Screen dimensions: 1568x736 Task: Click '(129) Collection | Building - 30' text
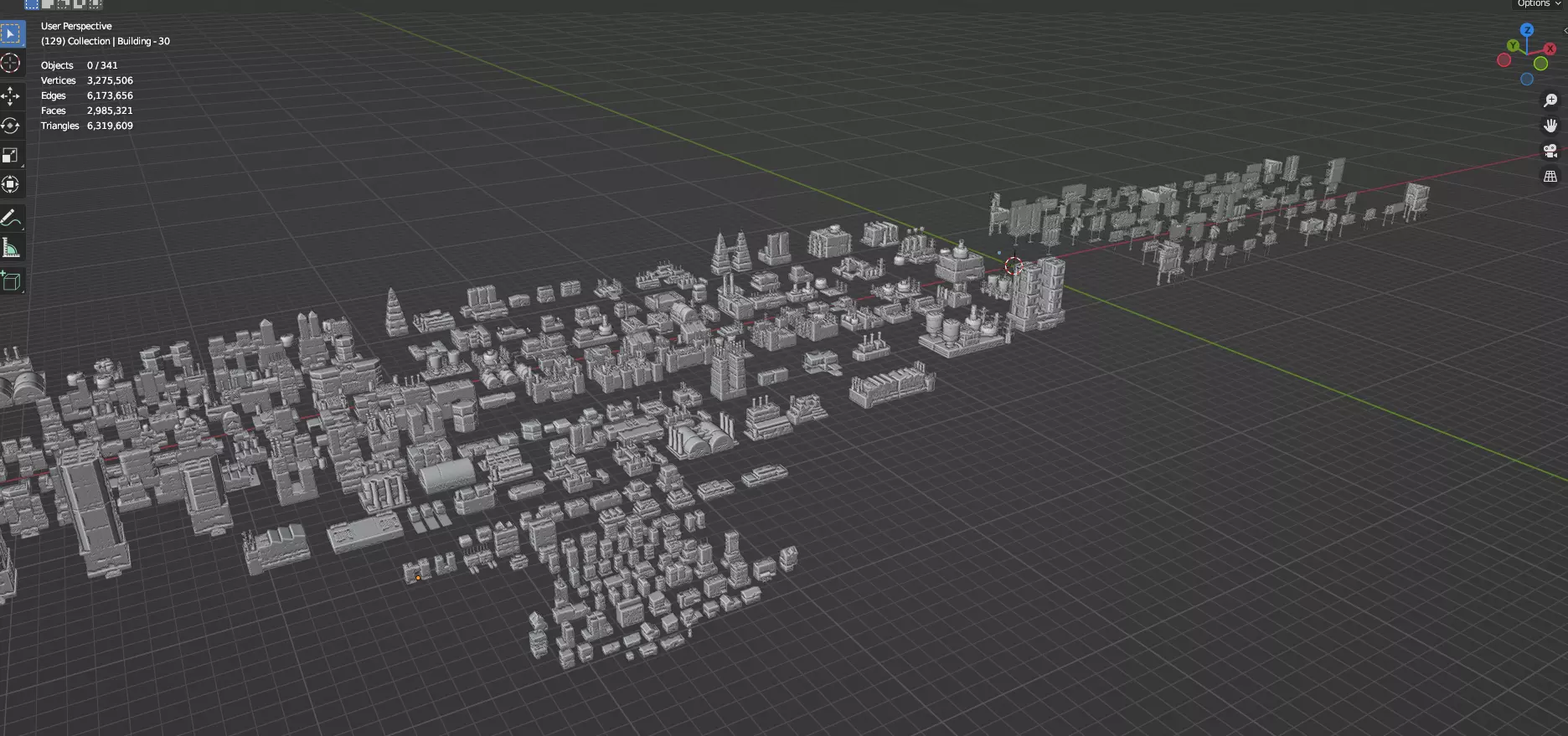(106, 41)
